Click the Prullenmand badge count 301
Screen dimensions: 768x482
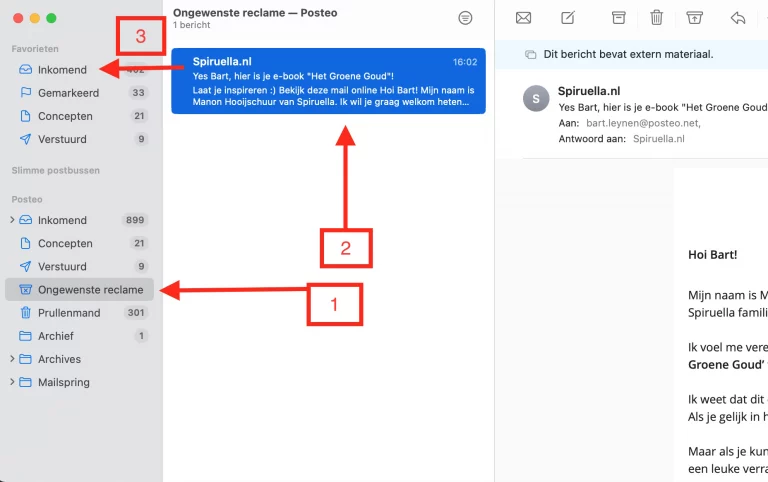click(136, 313)
